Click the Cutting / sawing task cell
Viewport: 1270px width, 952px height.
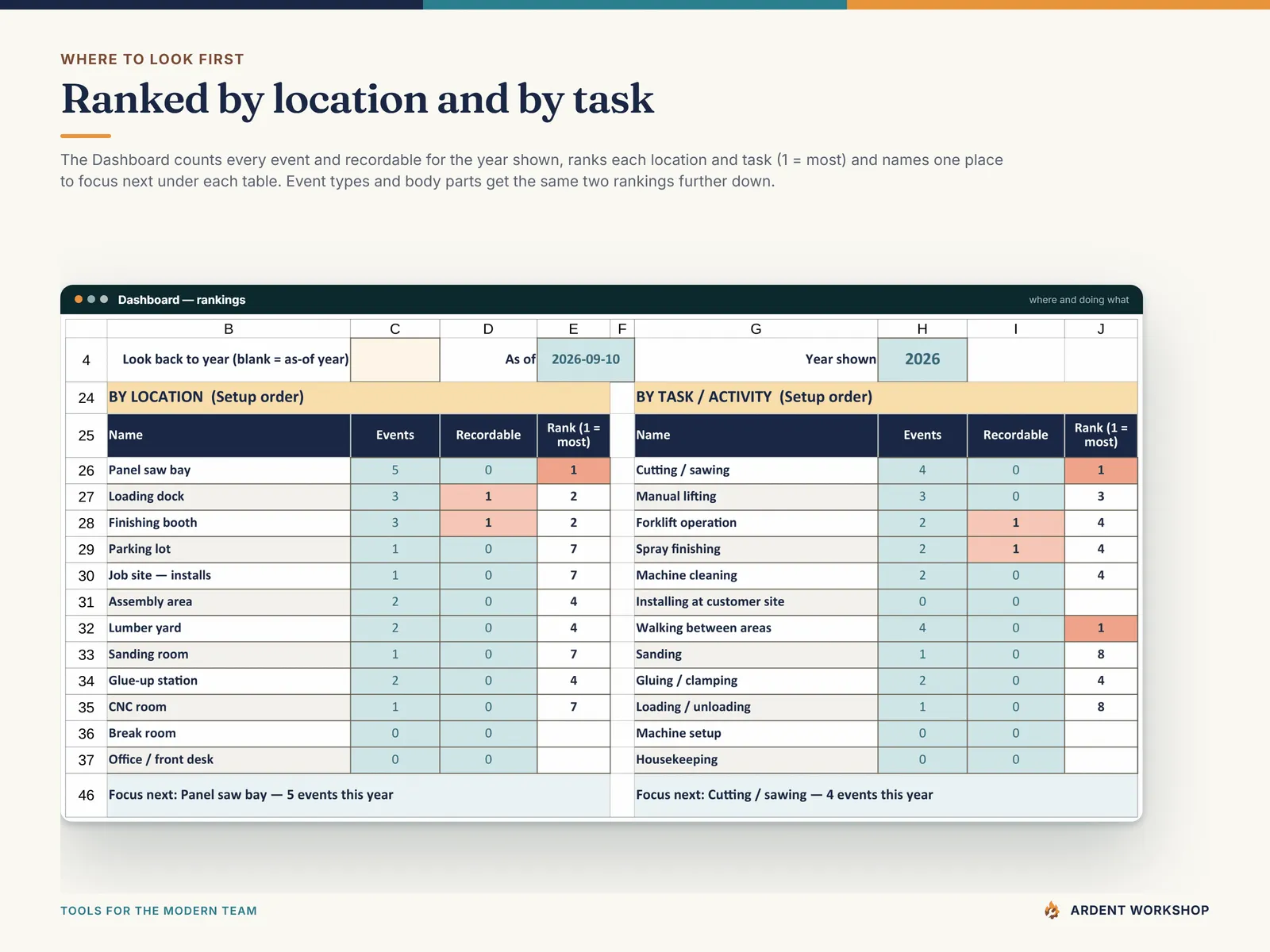756,470
